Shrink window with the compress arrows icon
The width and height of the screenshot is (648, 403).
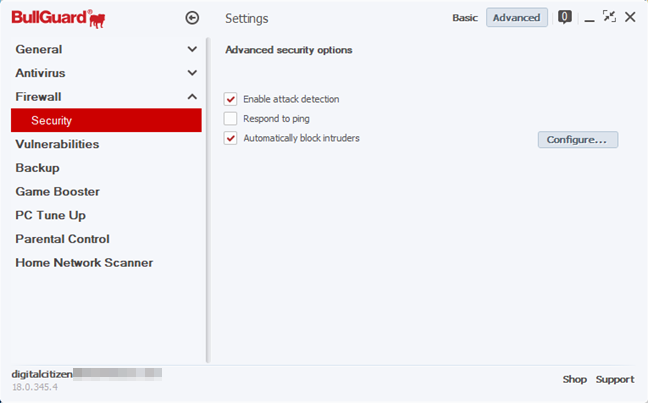(x=609, y=17)
